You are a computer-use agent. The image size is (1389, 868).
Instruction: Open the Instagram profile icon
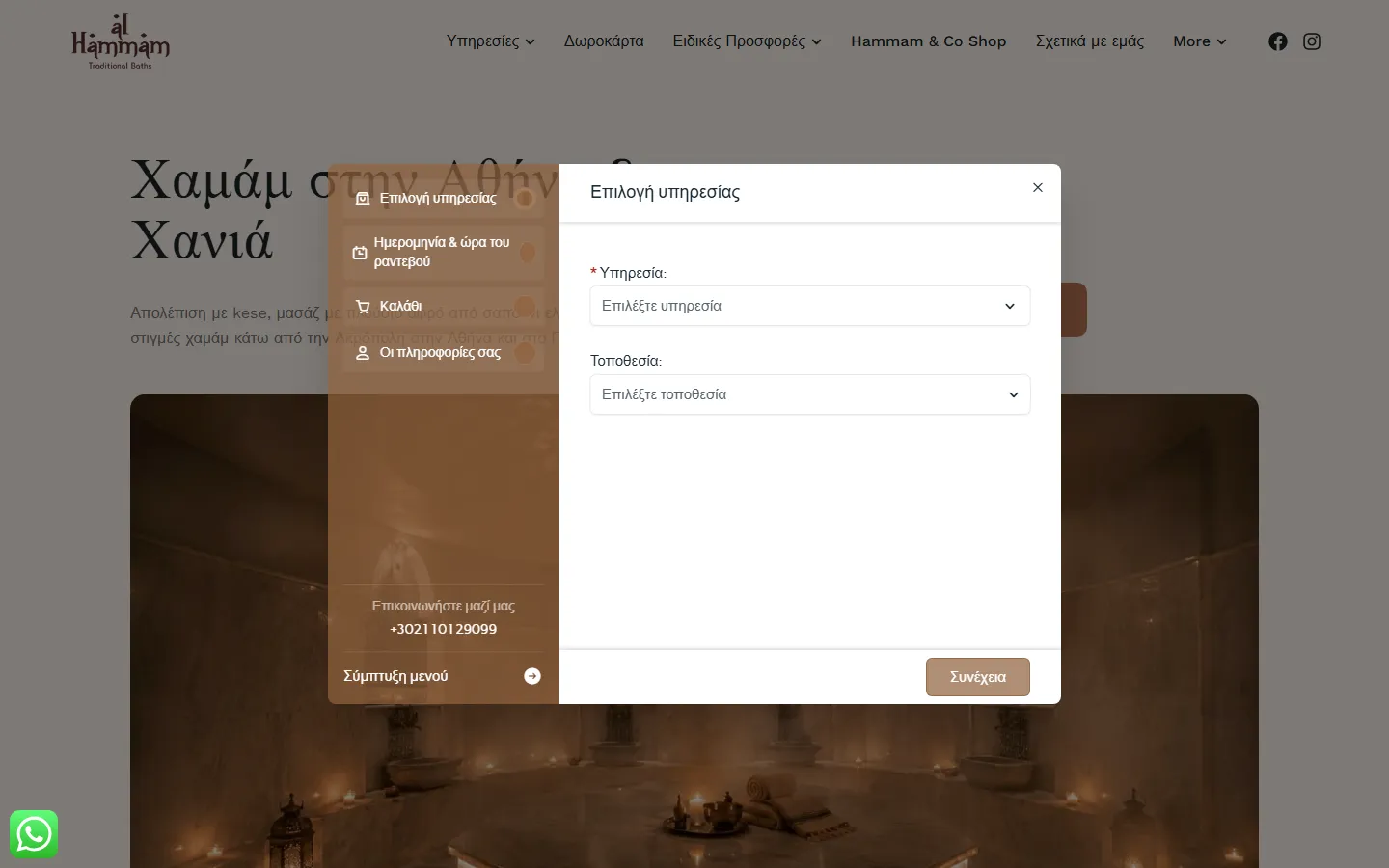coord(1312,41)
